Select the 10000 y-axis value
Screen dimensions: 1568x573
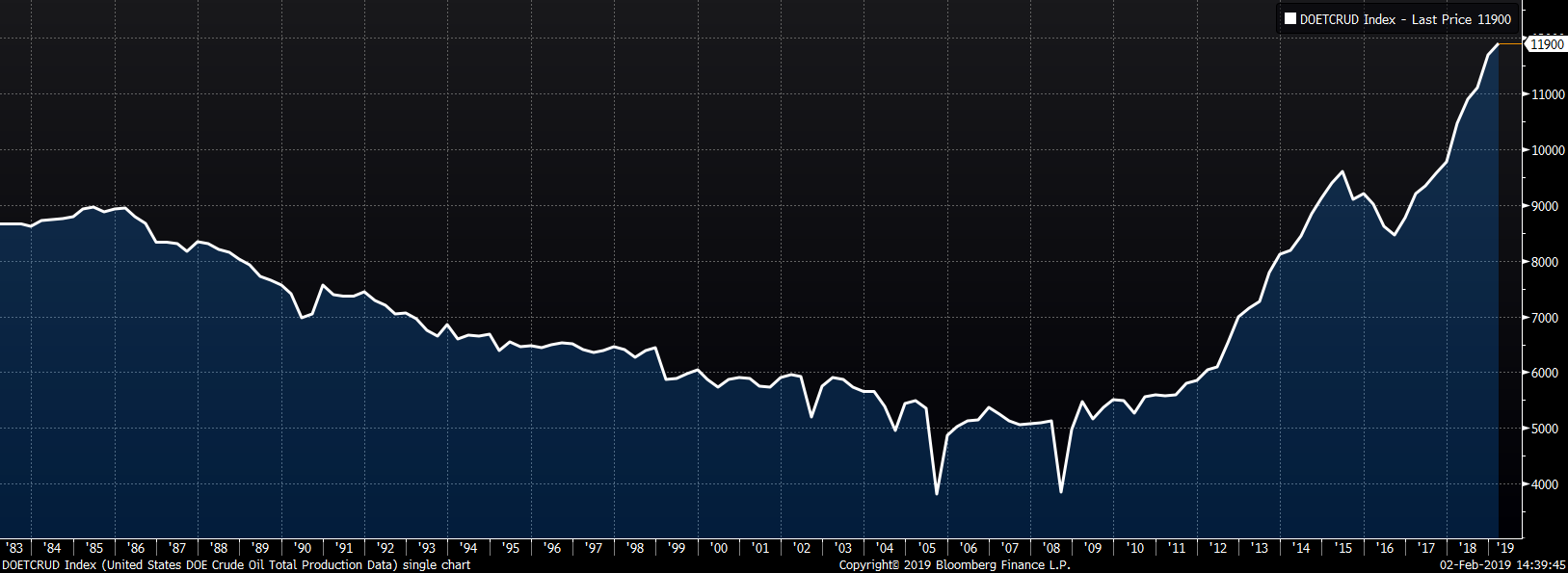(x=1548, y=150)
